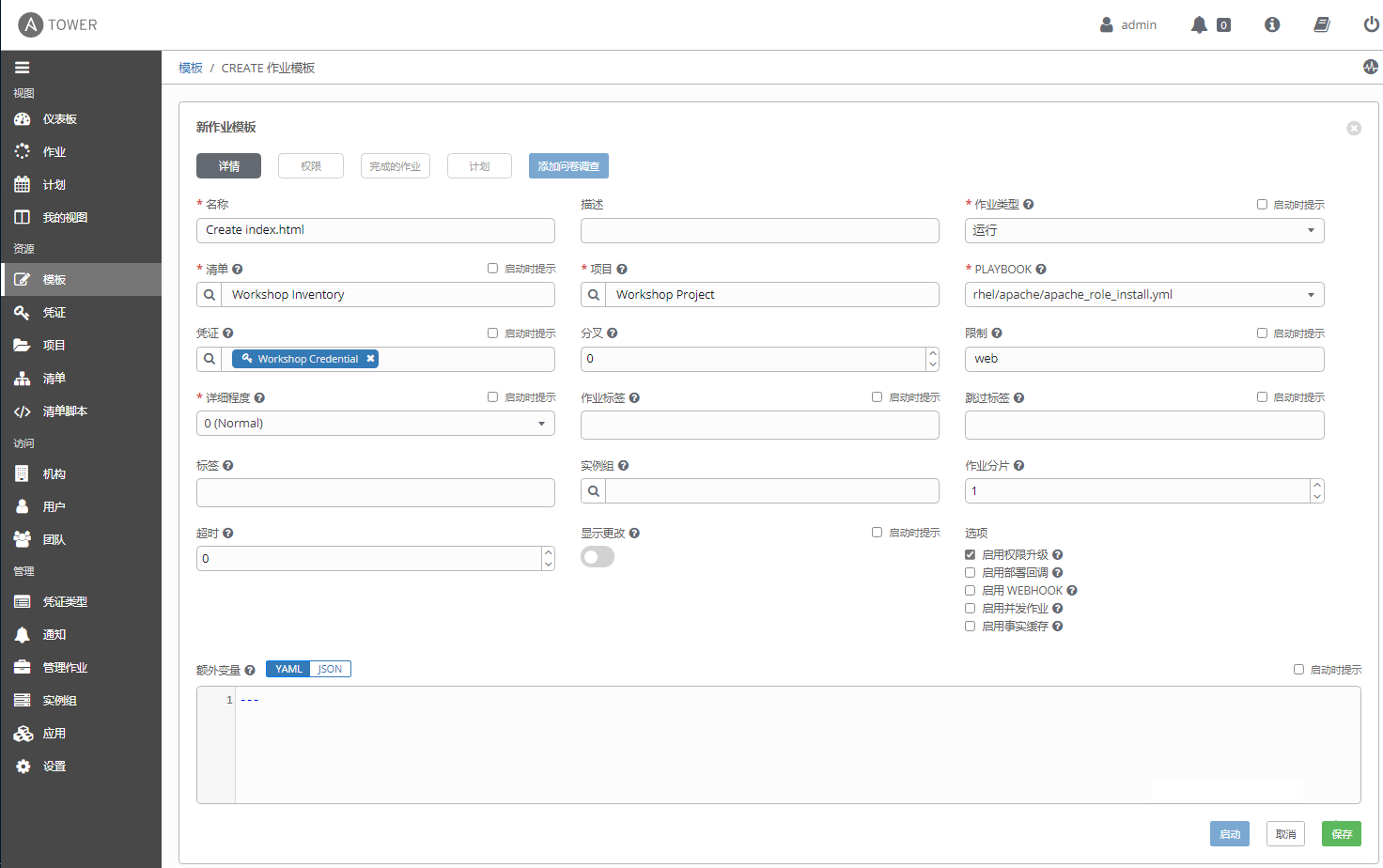Click the 取消 cancel button
1383x868 pixels.
[x=1285, y=834]
